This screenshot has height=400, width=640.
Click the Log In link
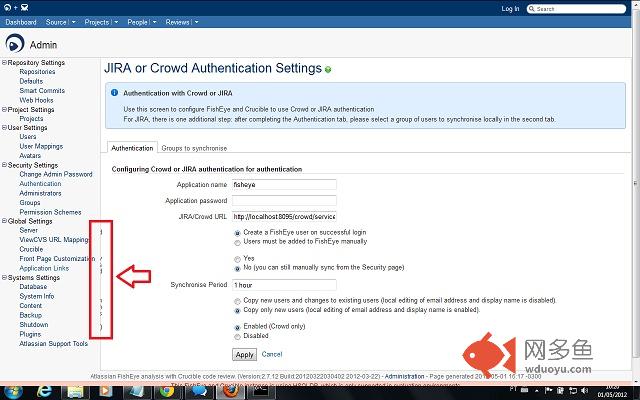point(510,9)
